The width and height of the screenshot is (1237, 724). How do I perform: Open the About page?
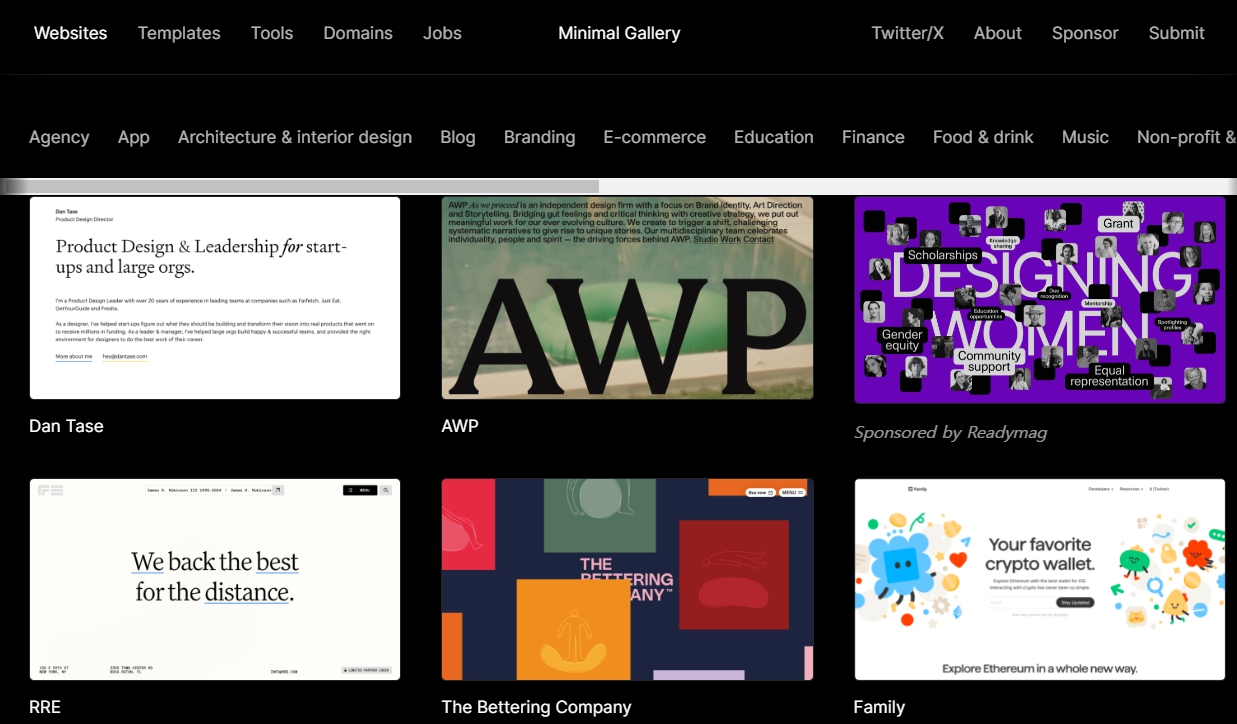pos(998,33)
